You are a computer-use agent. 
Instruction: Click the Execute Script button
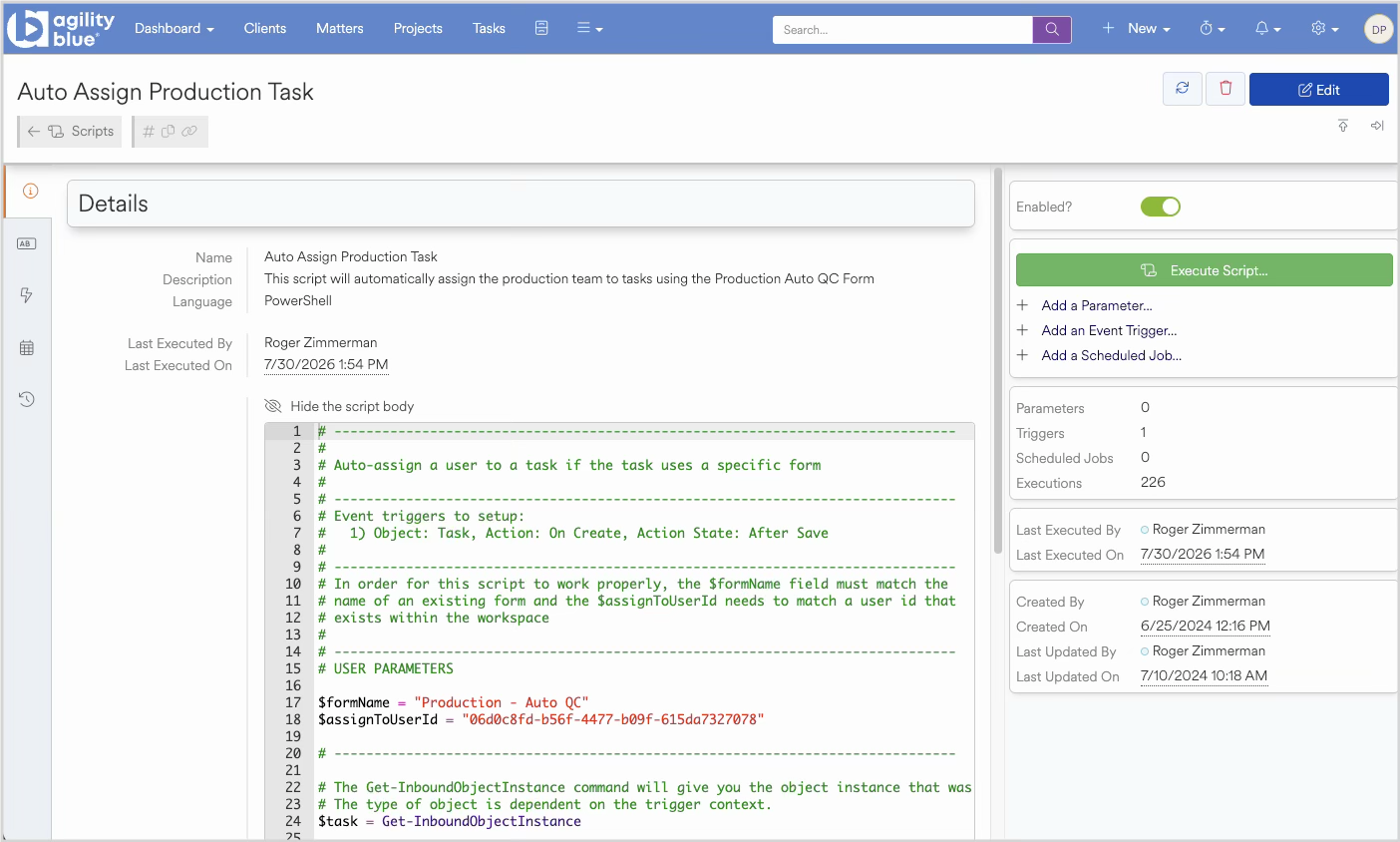coord(1205,270)
